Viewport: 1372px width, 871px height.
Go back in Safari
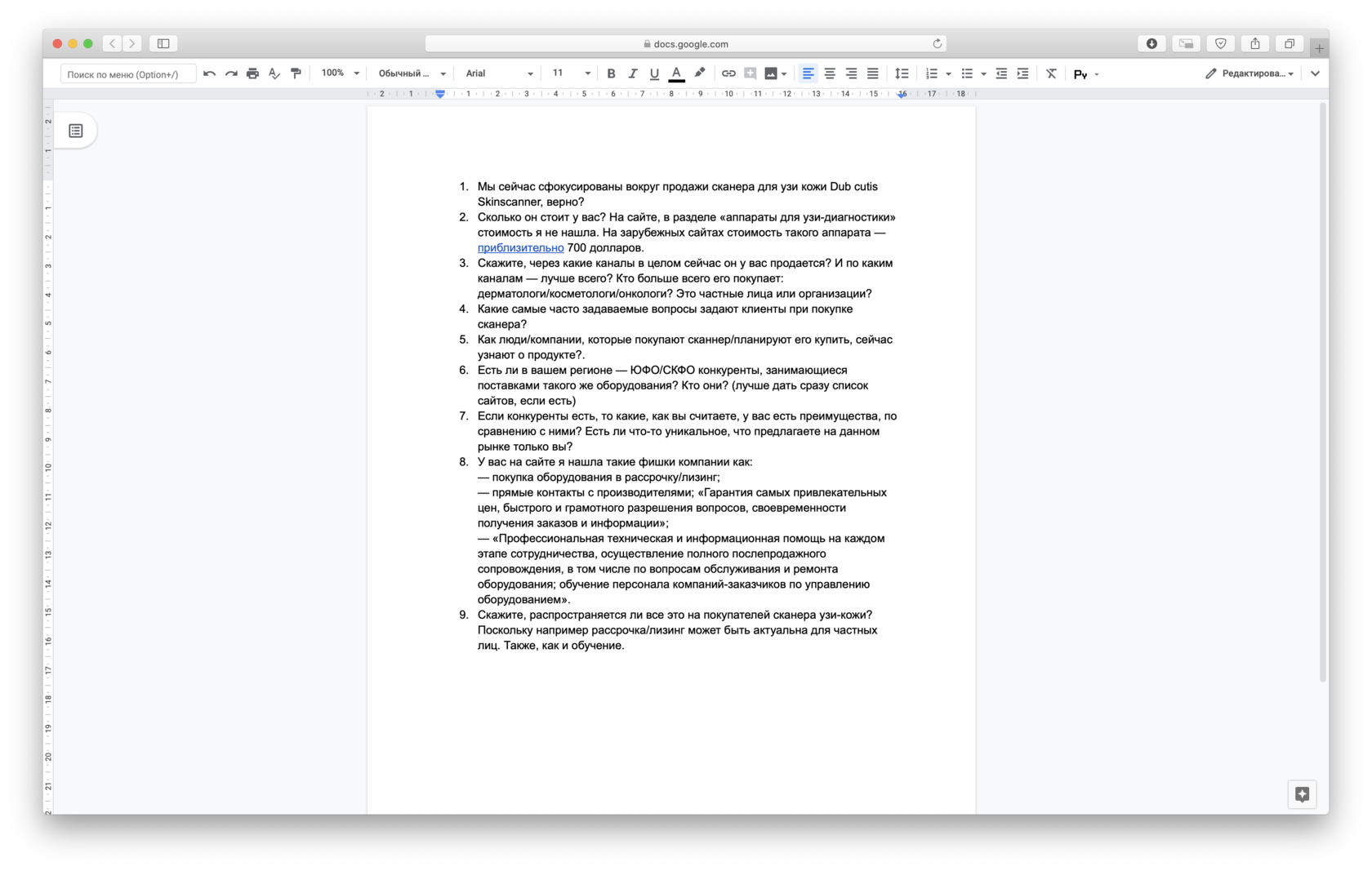click(113, 43)
